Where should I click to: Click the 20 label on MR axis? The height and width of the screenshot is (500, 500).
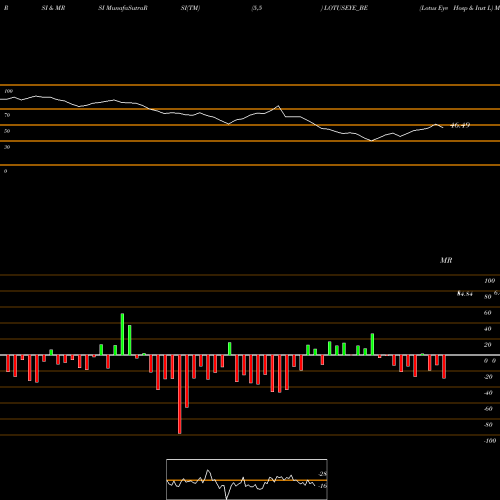coord(488,345)
